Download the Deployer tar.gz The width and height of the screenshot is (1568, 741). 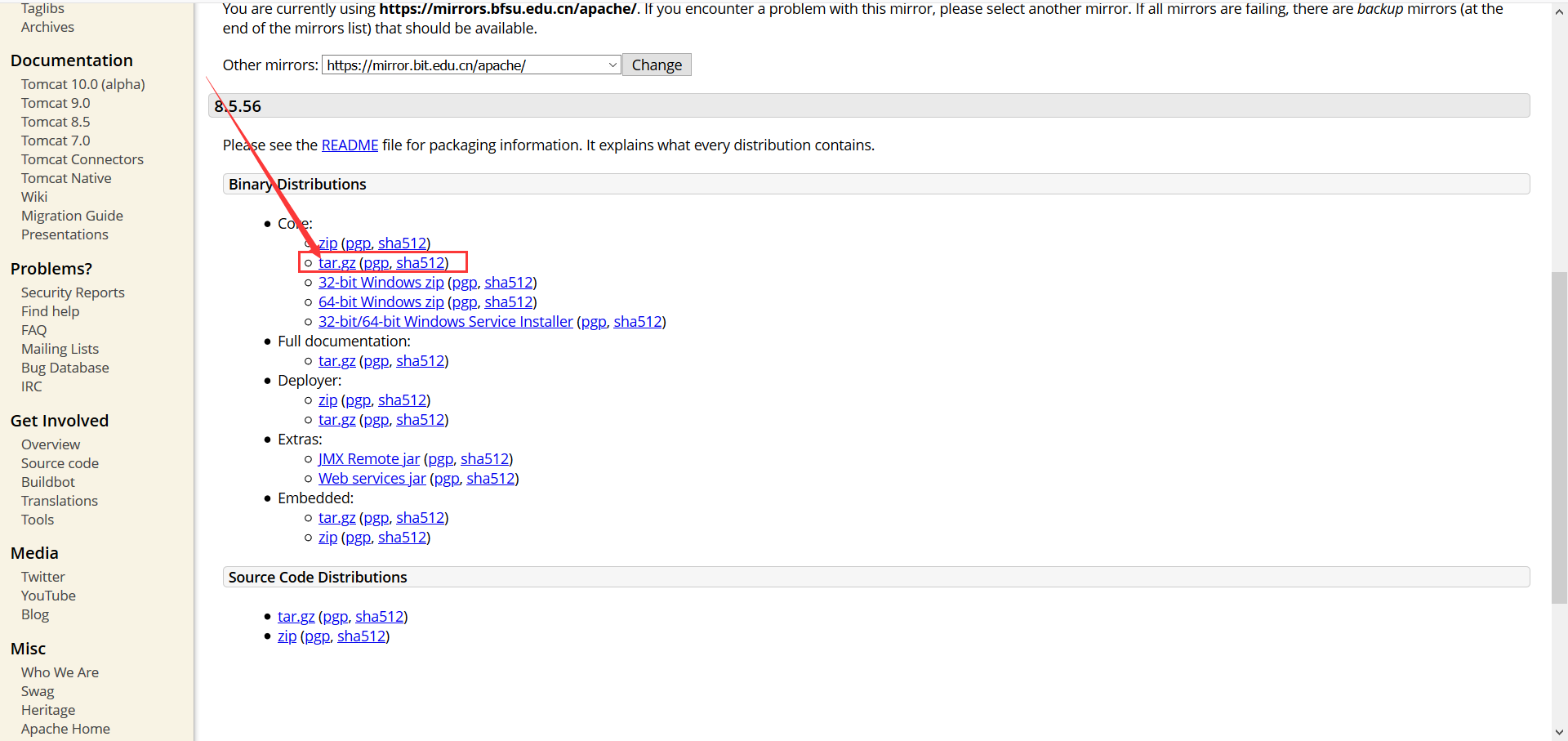(336, 419)
